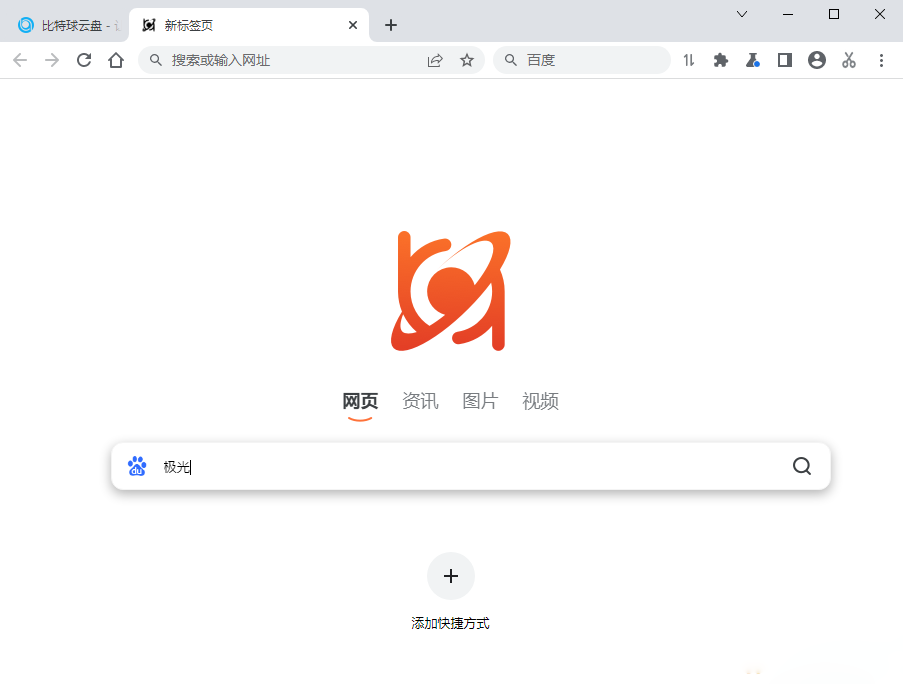Close the browser window
The width and height of the screenshot is (903, 684).
point(880,14)
